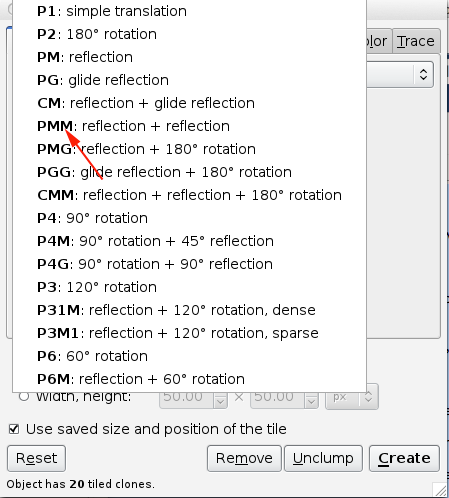Open the px units dropdown
This screenshot has height=498, width=449.
[352, 397]
